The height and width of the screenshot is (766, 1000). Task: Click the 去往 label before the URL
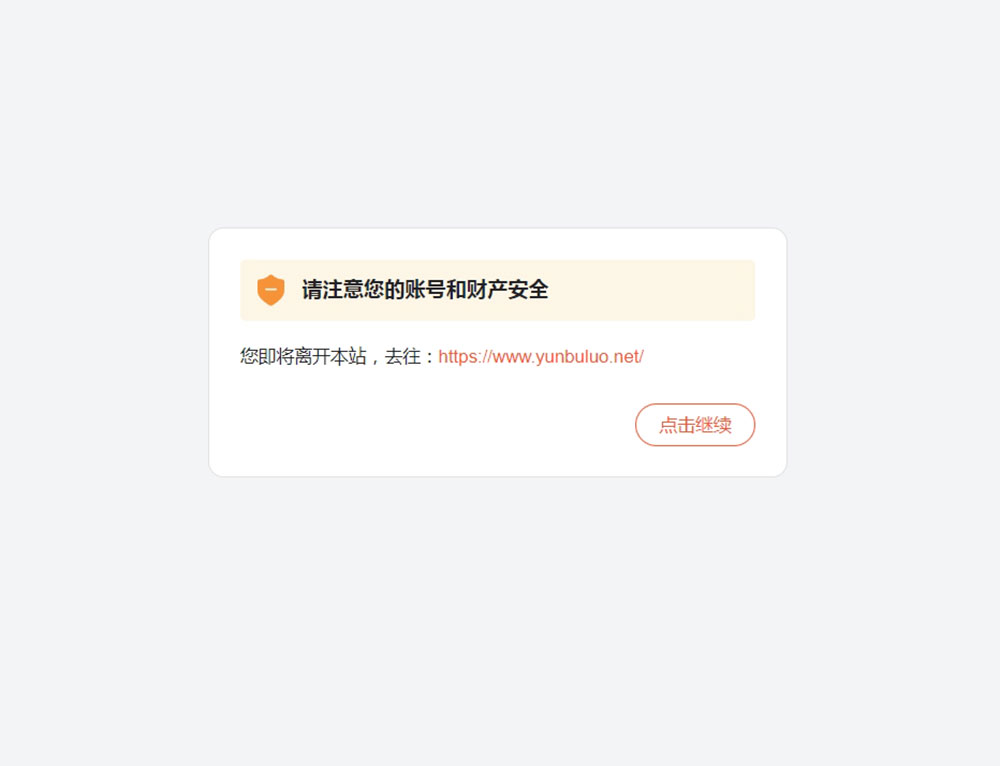pyautogui.click(x=403, y=357)
